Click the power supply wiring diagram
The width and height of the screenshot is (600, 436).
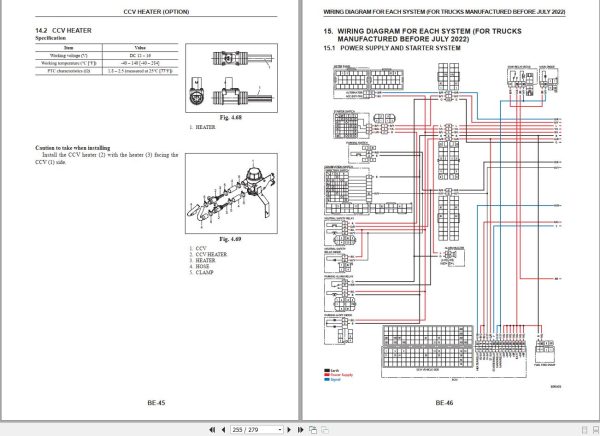coord(443,224)
